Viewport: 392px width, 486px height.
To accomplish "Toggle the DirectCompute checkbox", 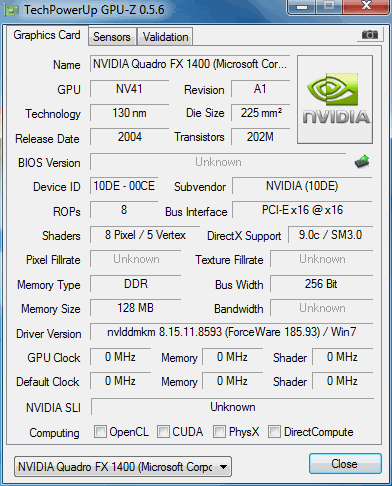I will (274, 432).
